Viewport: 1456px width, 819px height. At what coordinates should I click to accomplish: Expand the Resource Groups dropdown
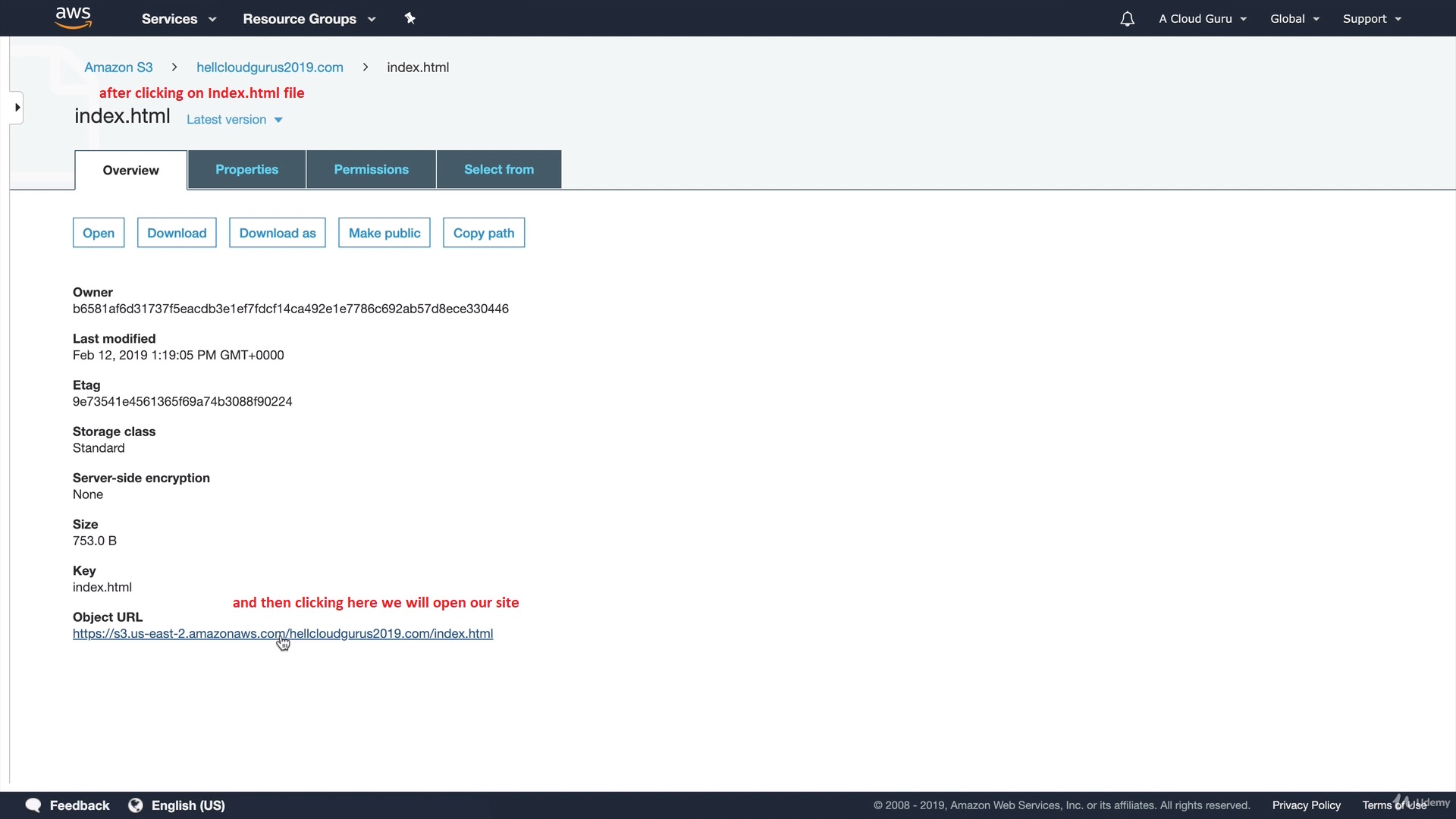click(309, 19)
